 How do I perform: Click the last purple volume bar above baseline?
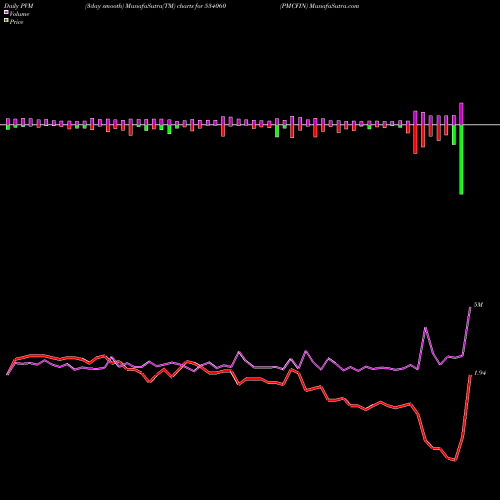pyautogui.click(x=461, y=114)
